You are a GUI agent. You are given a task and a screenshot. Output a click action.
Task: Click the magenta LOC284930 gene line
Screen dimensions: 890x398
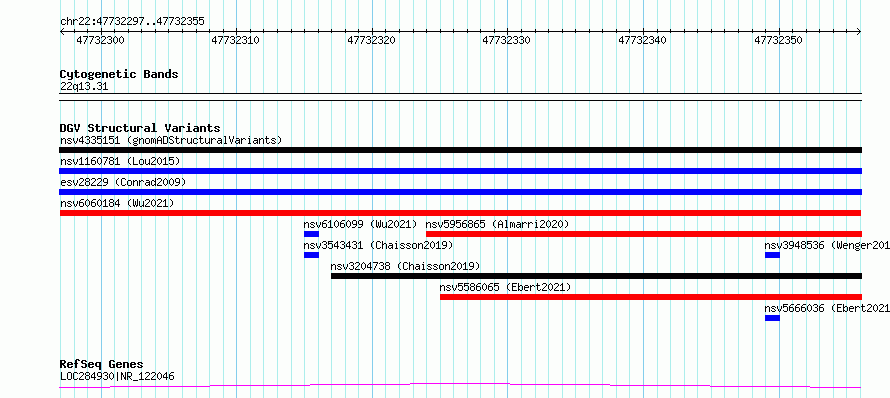coord(460,386)
